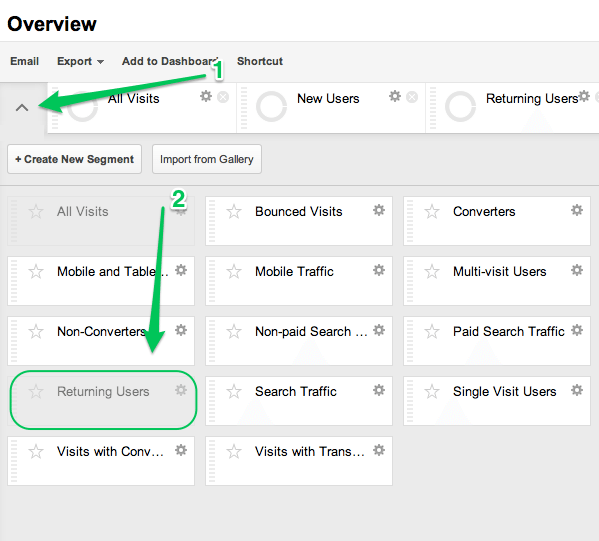Star the Non-Converters segment

click(36, 331)
